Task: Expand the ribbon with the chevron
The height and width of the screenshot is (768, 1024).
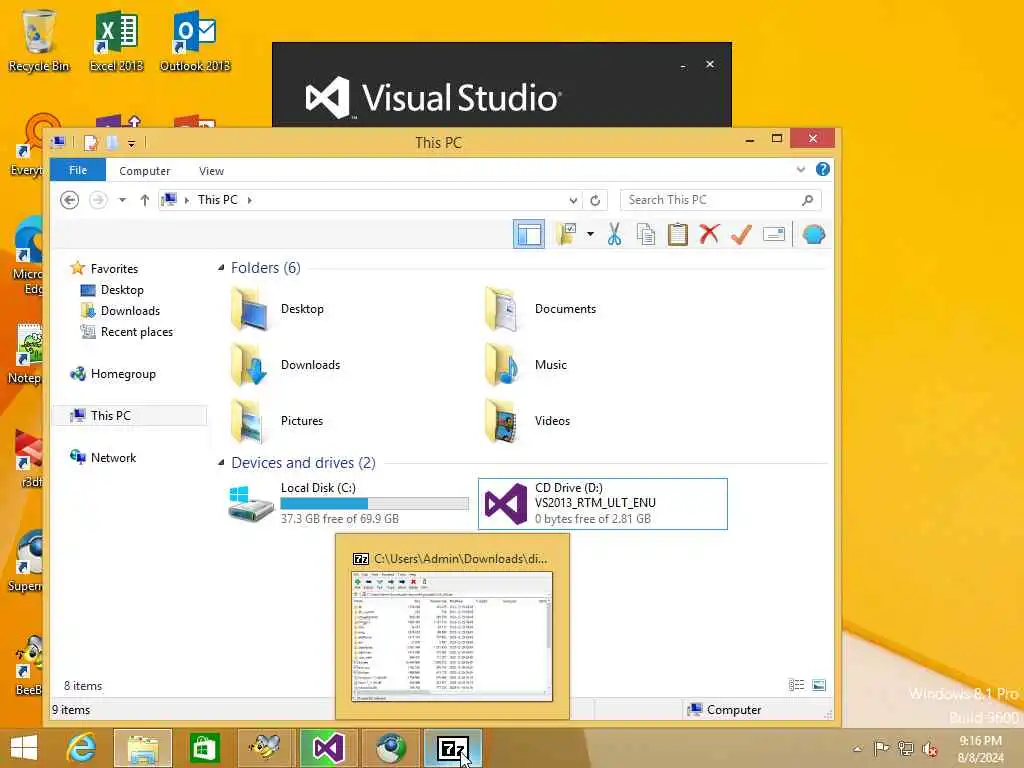Action: point(801,170)
